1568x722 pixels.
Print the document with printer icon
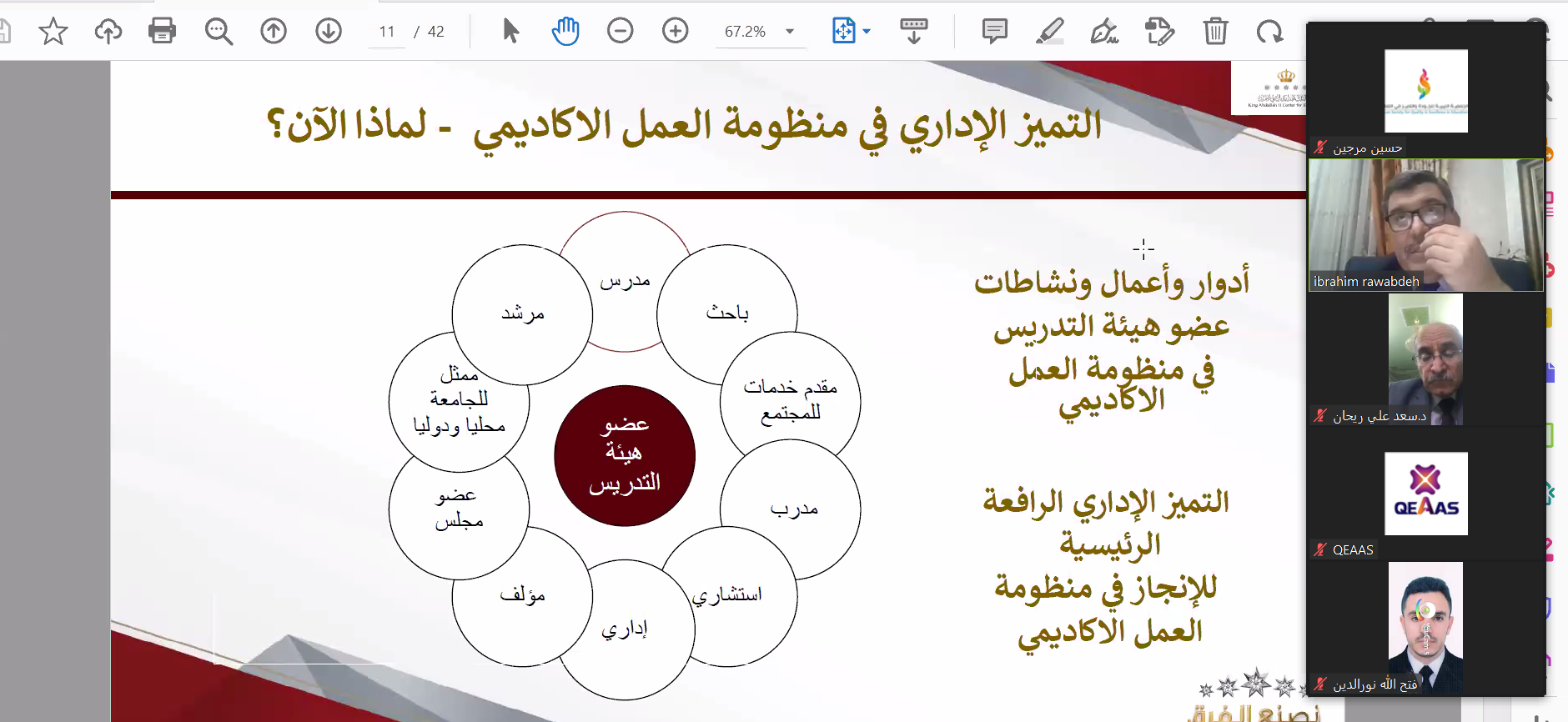point(162,32)
